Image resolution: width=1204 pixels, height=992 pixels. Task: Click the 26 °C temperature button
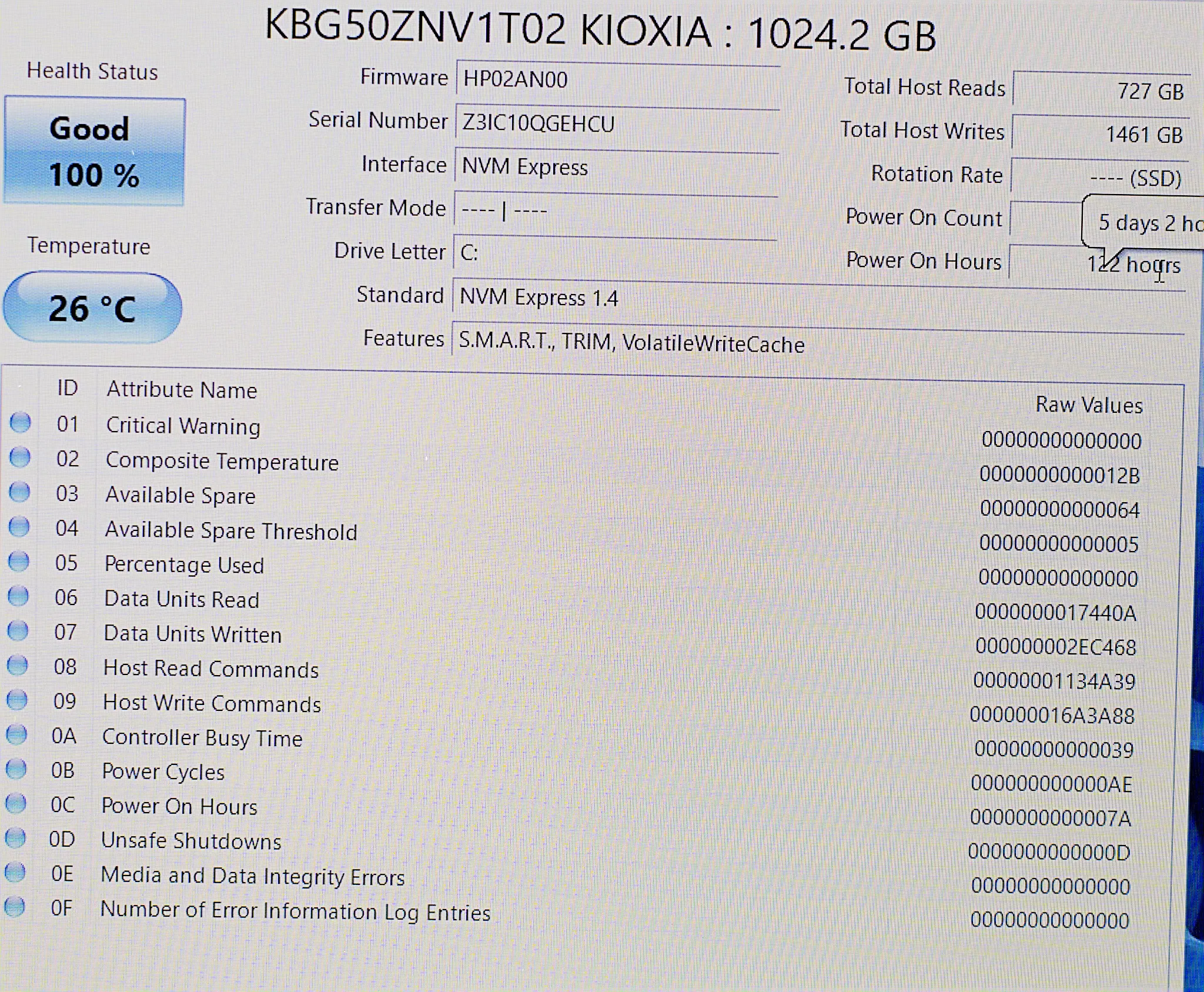click(x=93, y=308)
